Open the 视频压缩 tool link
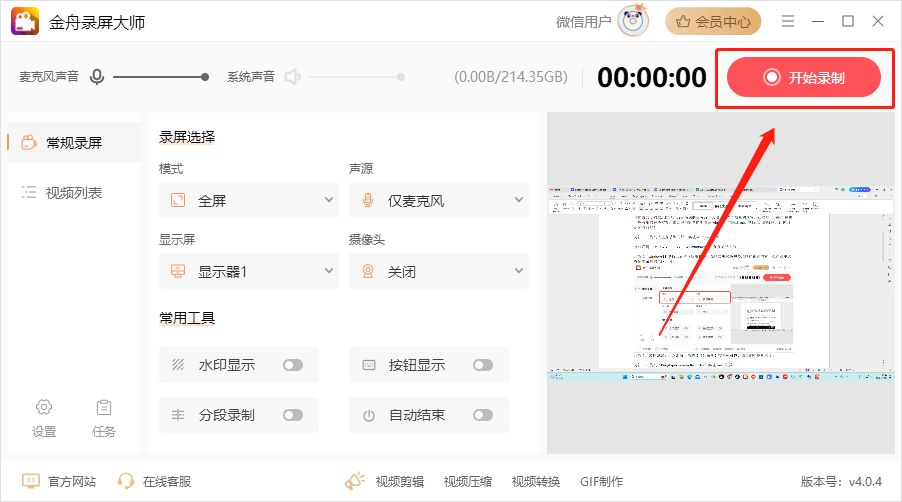Image resolution: width=902 pixels, height=502 pixels. tap(468, 481)
